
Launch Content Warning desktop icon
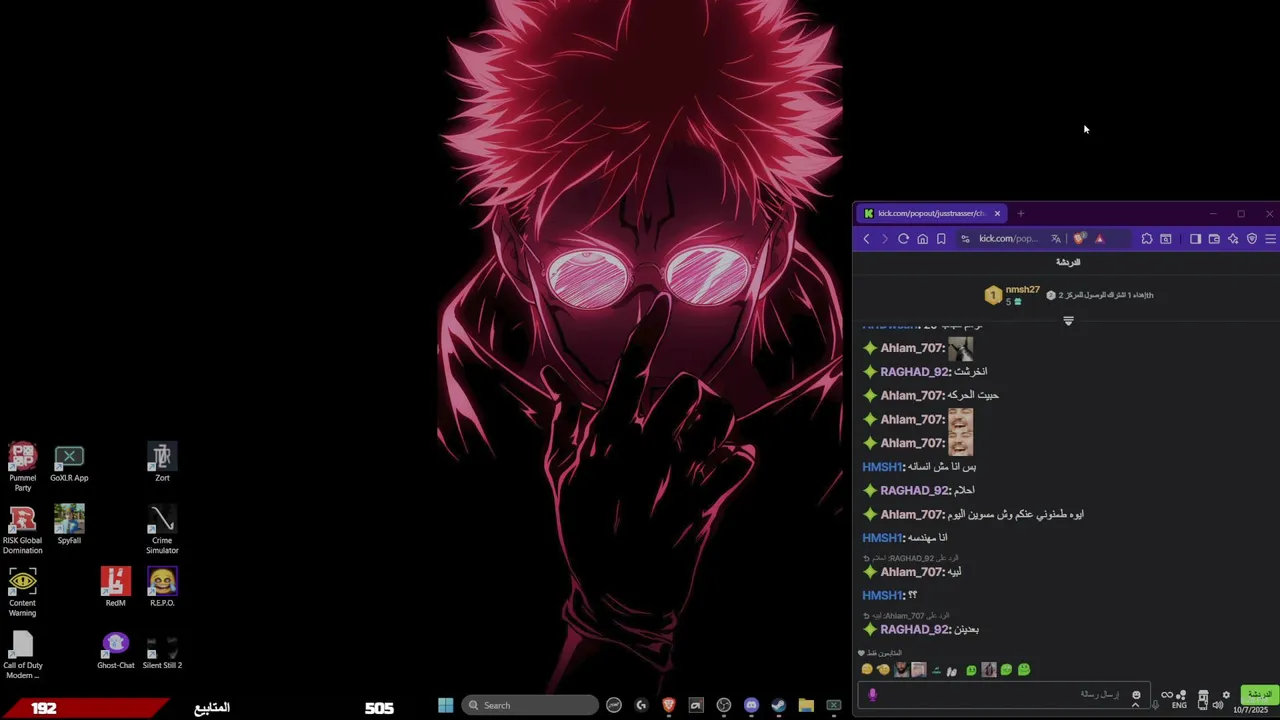[22, 592]
